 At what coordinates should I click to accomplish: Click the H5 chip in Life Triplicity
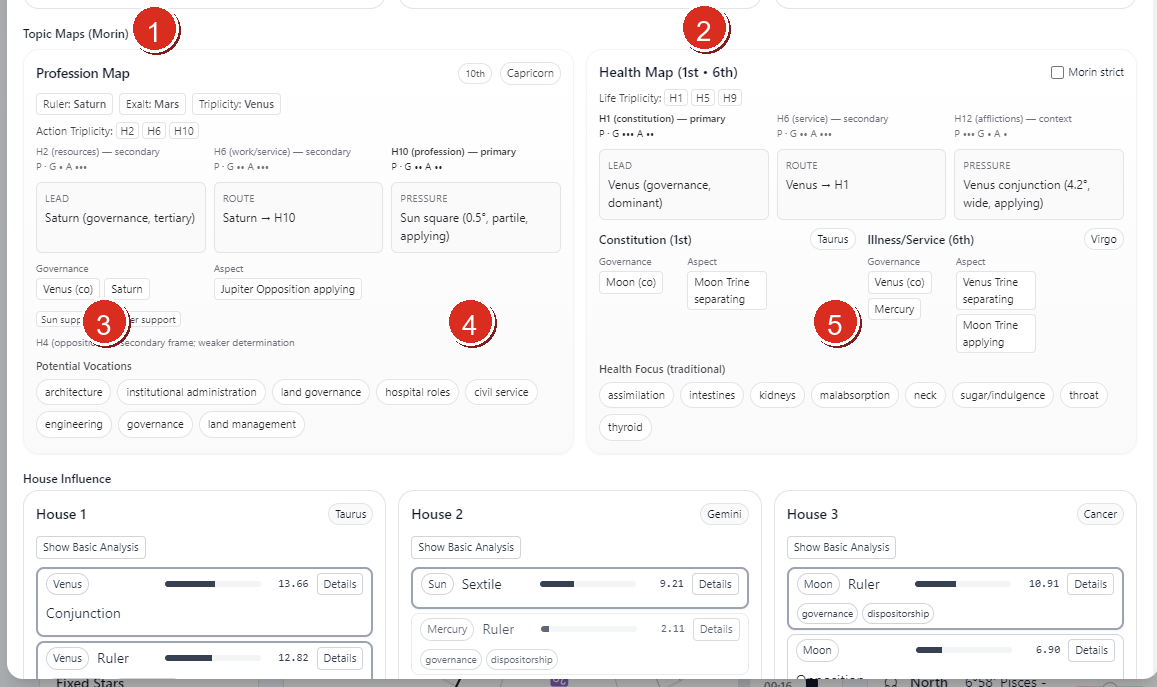click(x=703, y=97)
